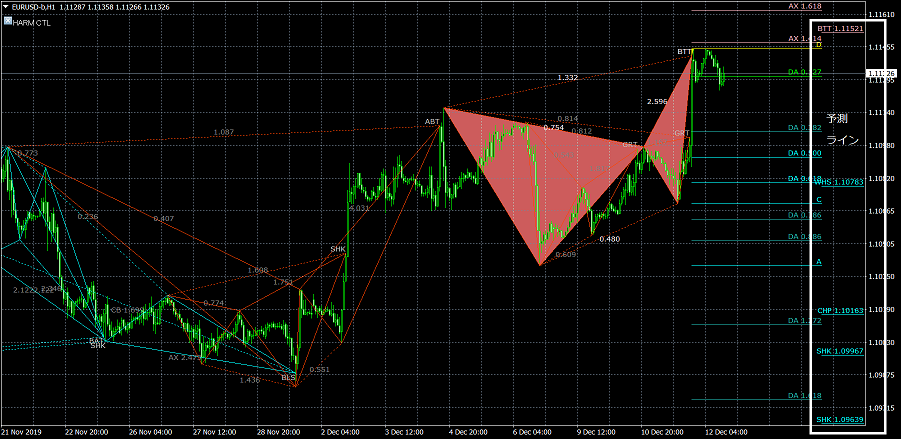Click the EURUSD-b,H1 chart title text
The width and height of the screenshot is (901, 439).
pyautogui.click(x=34, y=6)
